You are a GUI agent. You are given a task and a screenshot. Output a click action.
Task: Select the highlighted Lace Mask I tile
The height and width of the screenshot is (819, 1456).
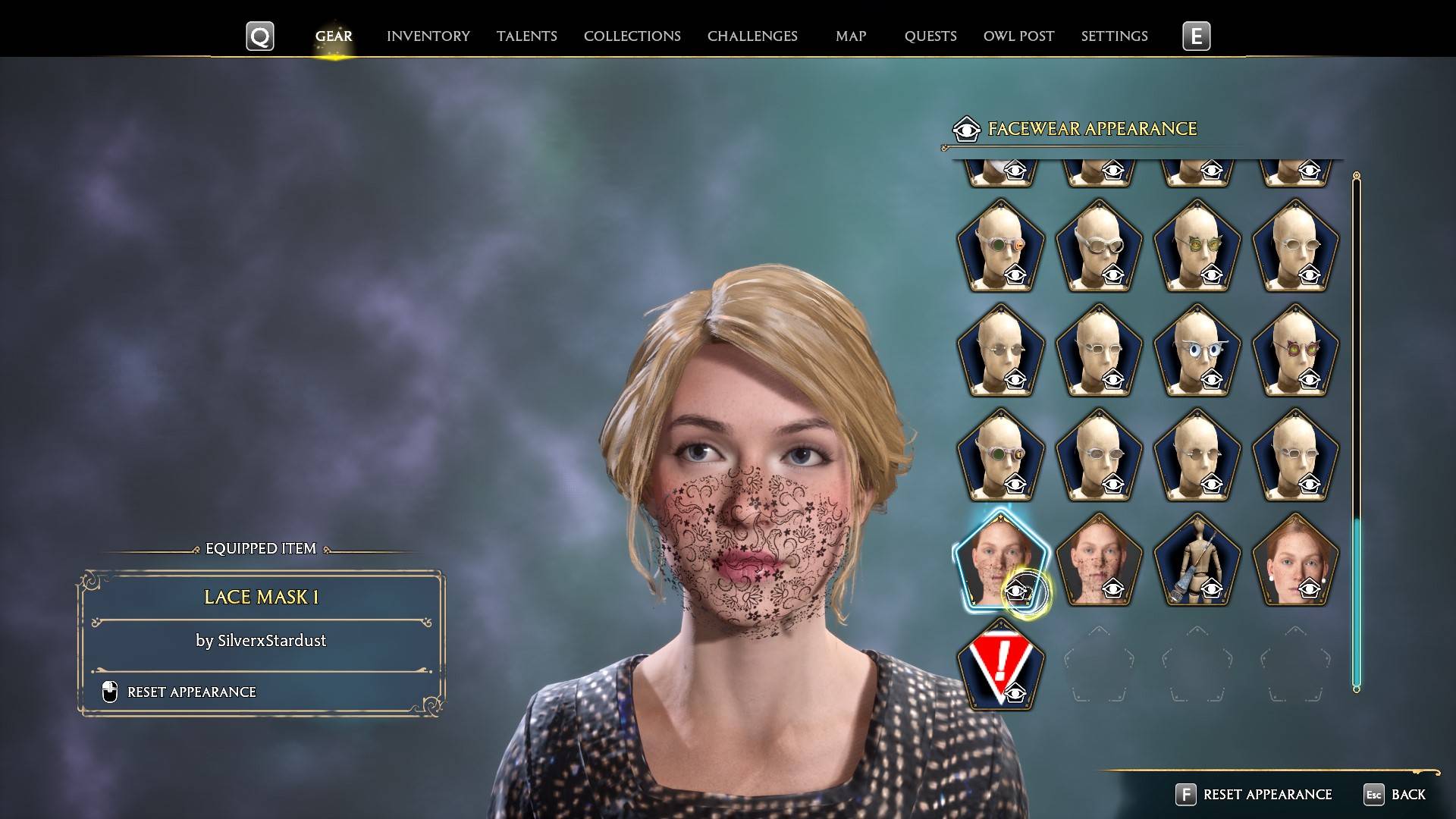pyautogui.click(x=1000, y=560)
